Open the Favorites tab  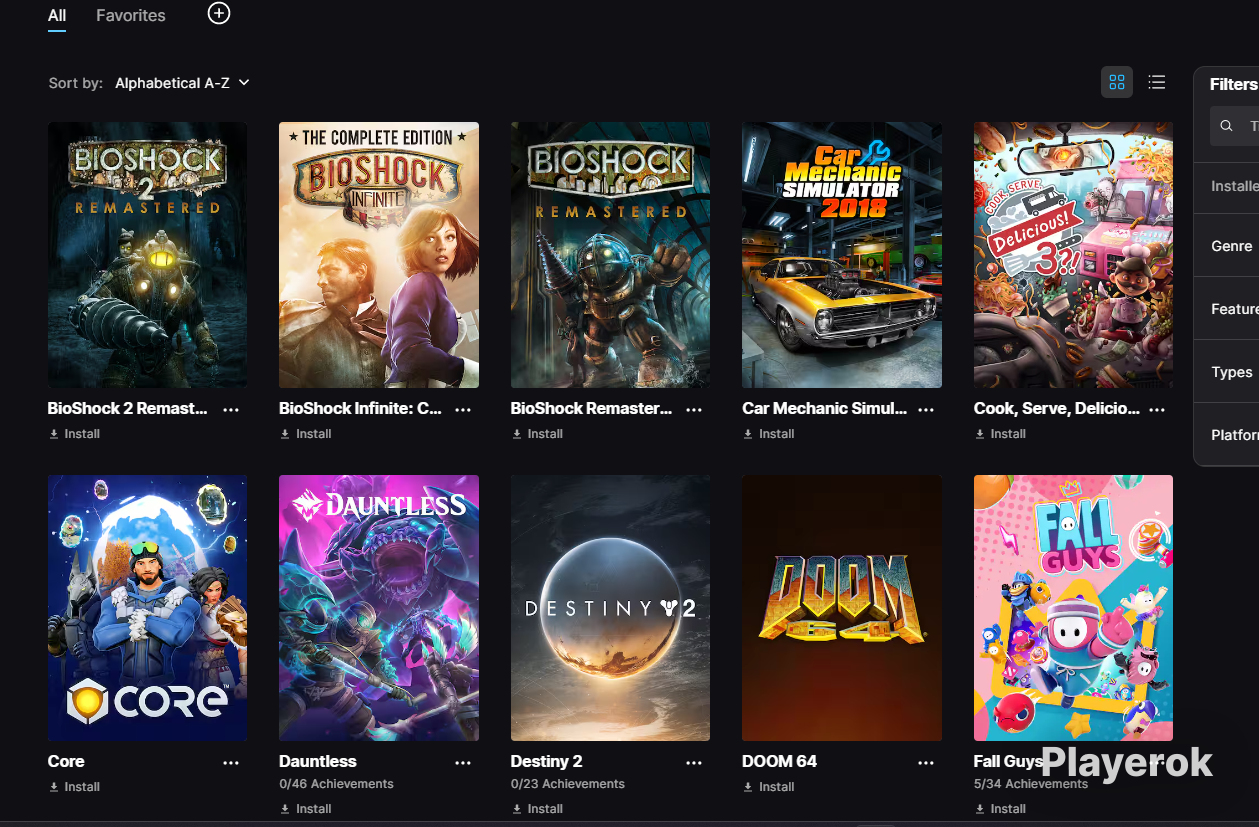tap(131, 15)
